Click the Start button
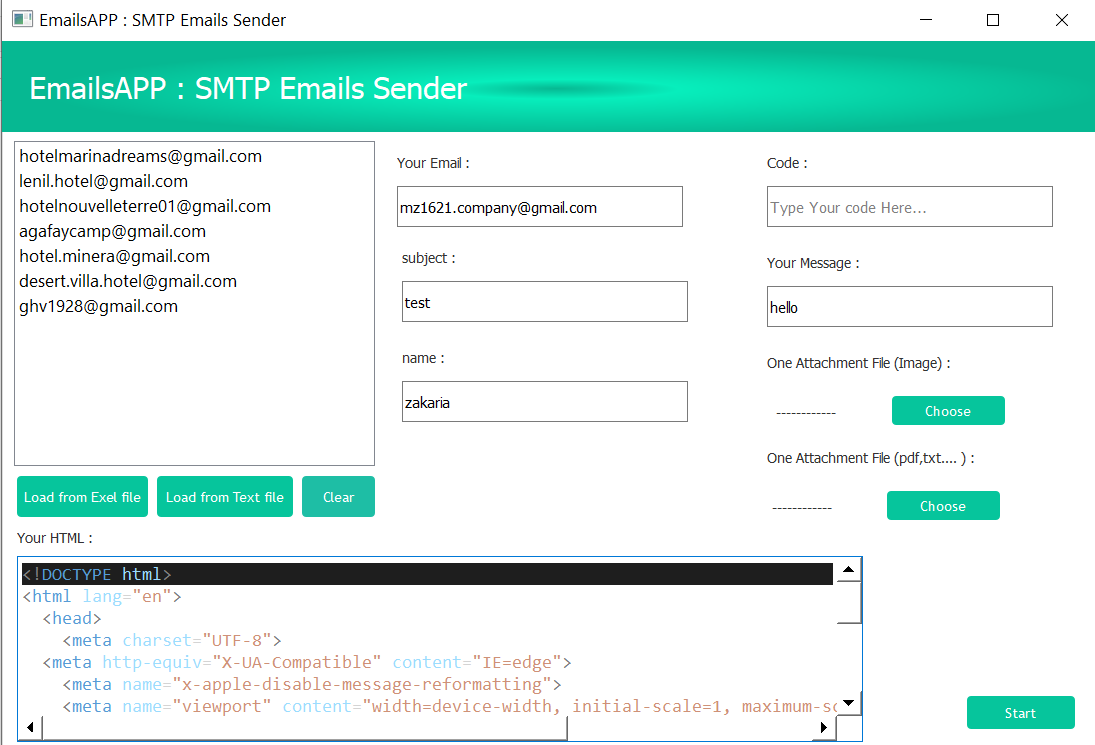 point(1020,713)
